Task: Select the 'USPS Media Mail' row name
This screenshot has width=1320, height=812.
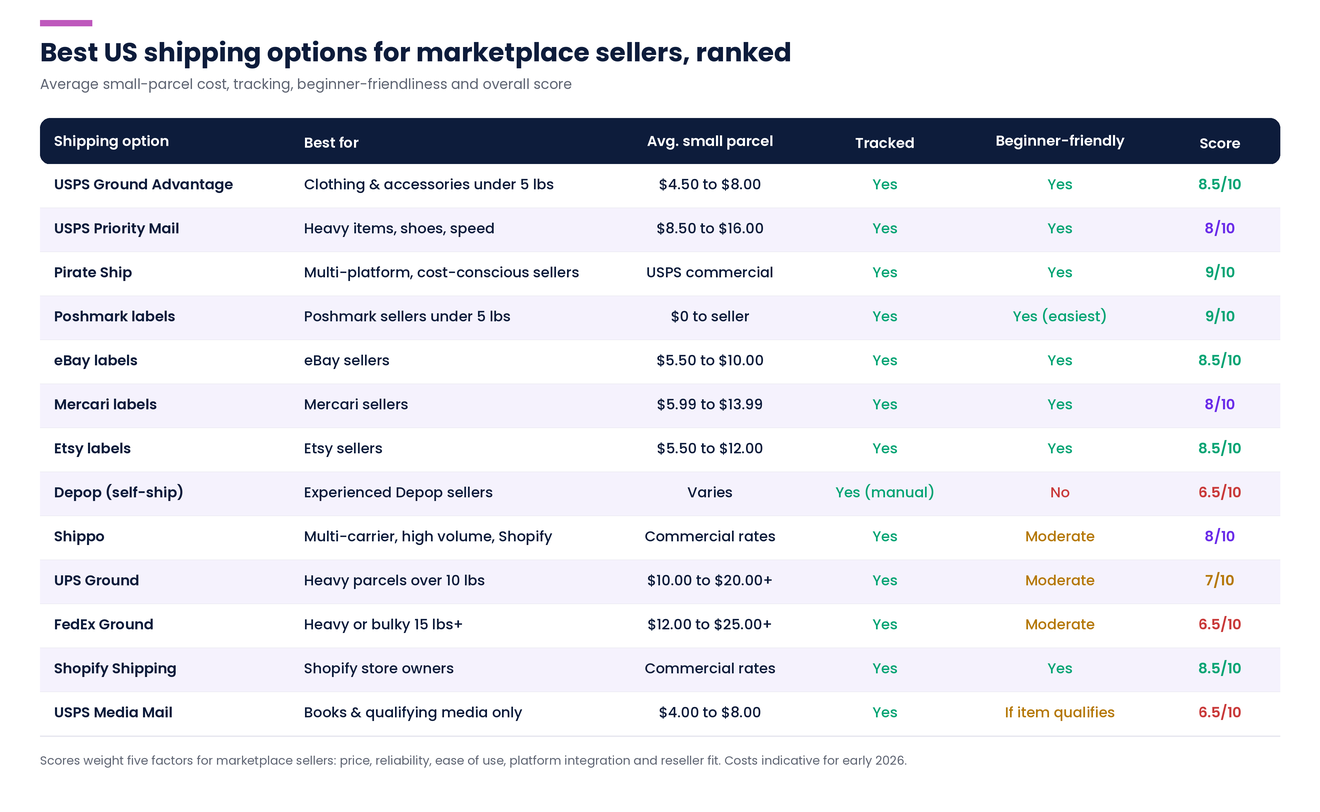Action: (113, 712)
